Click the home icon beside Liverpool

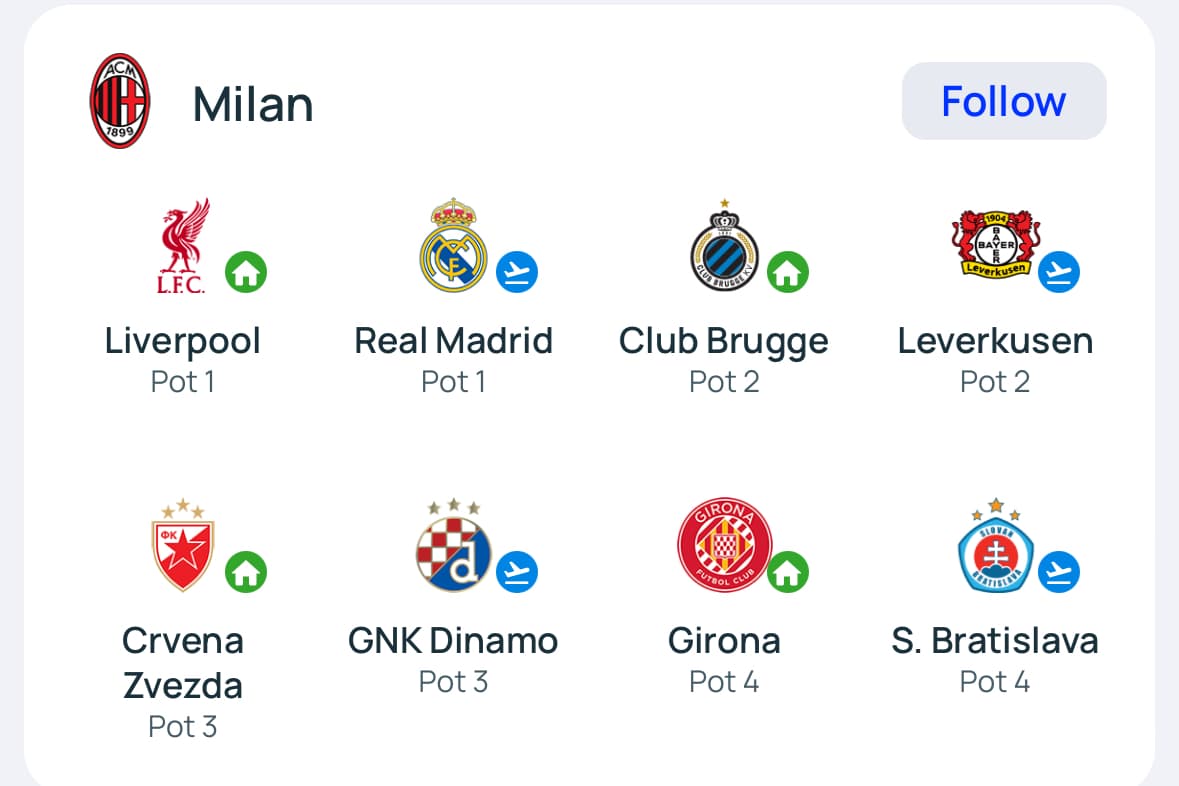click(246, 272)
